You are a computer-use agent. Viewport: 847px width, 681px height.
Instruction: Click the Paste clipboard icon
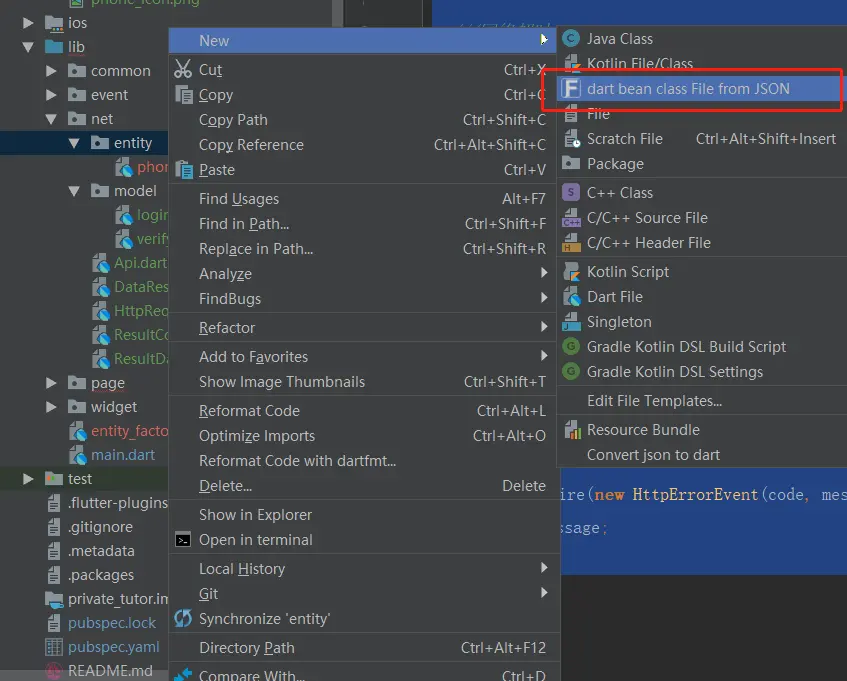184,170
